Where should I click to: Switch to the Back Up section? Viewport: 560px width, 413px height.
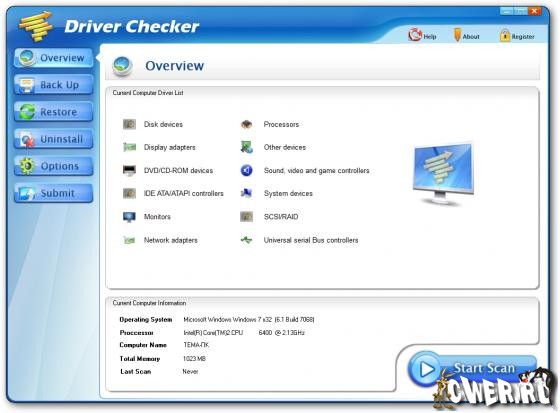tap(54, 85)
